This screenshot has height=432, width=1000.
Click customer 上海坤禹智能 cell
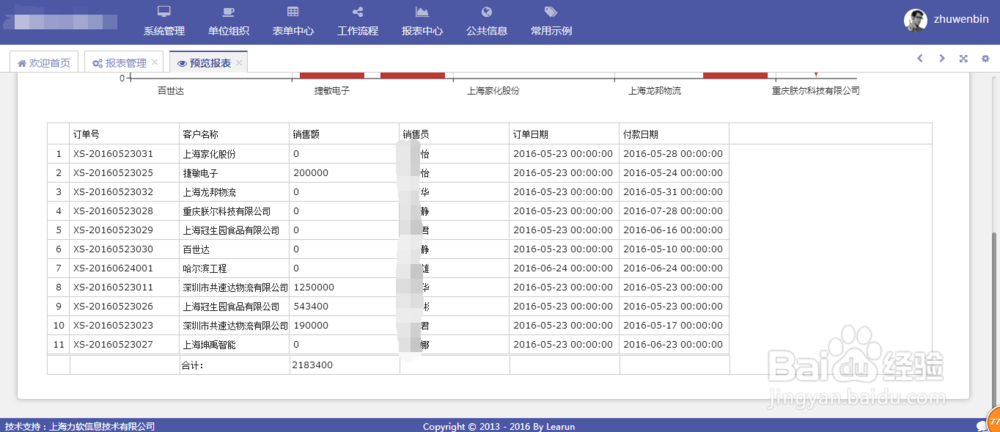point(234,345)
